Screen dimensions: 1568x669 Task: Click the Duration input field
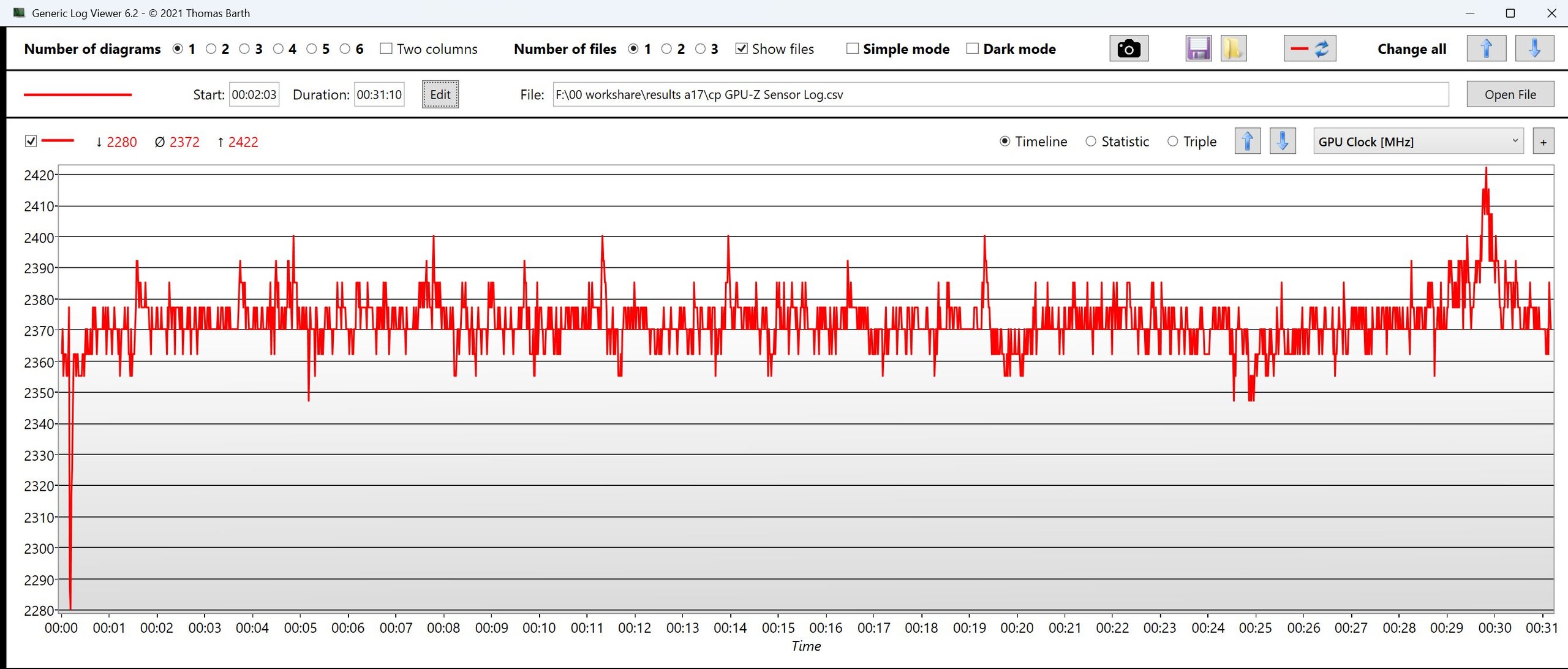pos(379,94)
